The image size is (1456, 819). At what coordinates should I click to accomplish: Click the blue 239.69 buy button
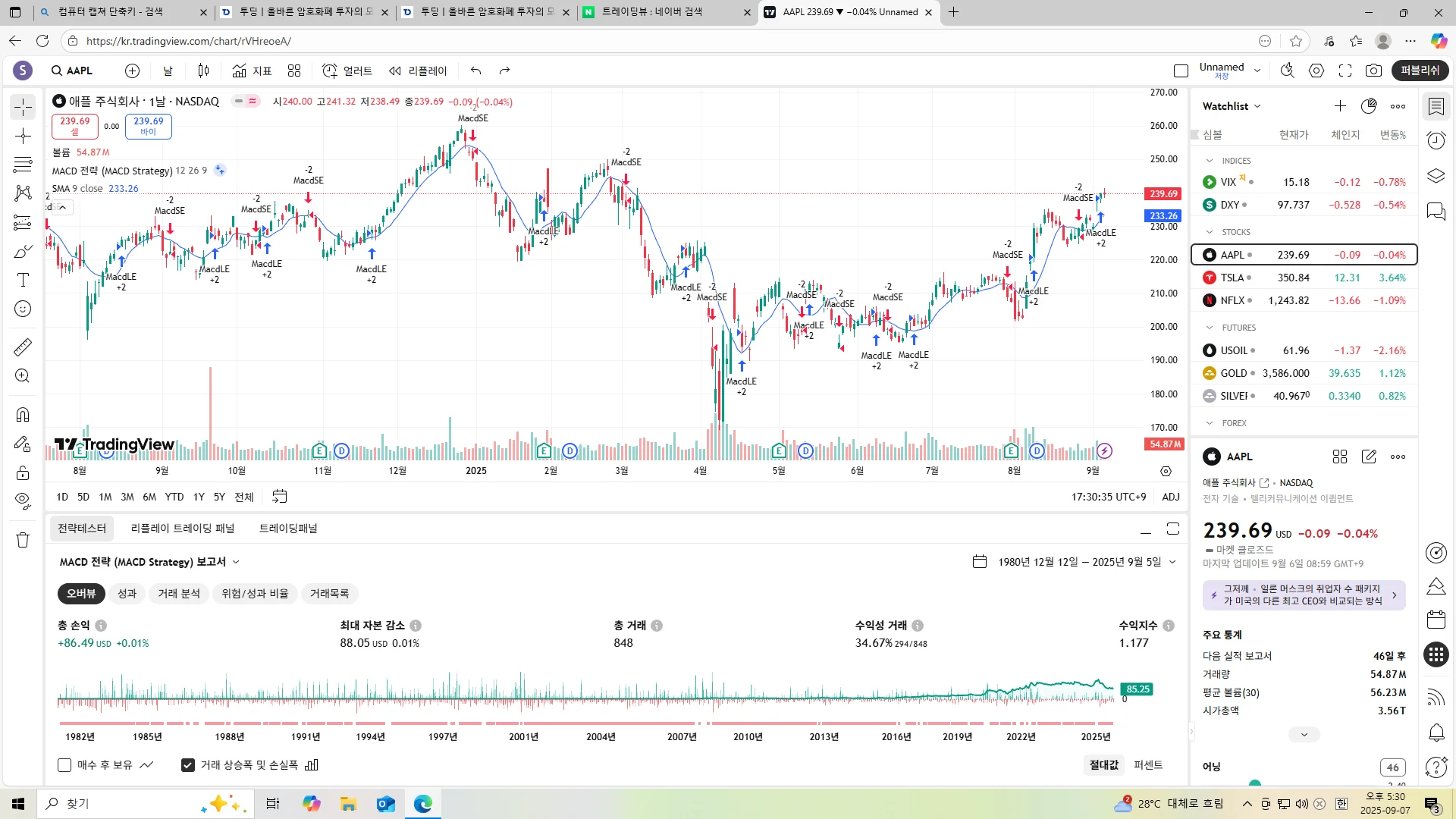(x=148, y=126)
